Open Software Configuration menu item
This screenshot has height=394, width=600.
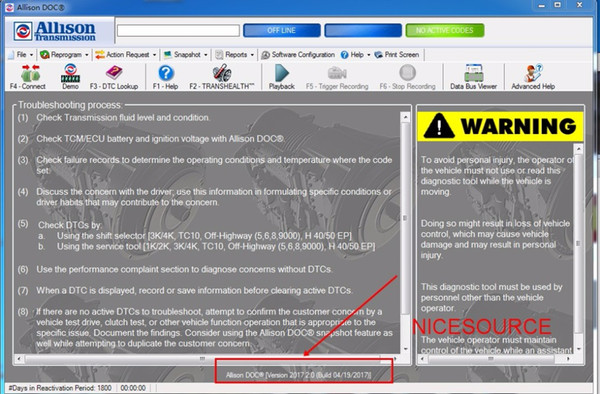pyautogui.click(x=298, y=55)
